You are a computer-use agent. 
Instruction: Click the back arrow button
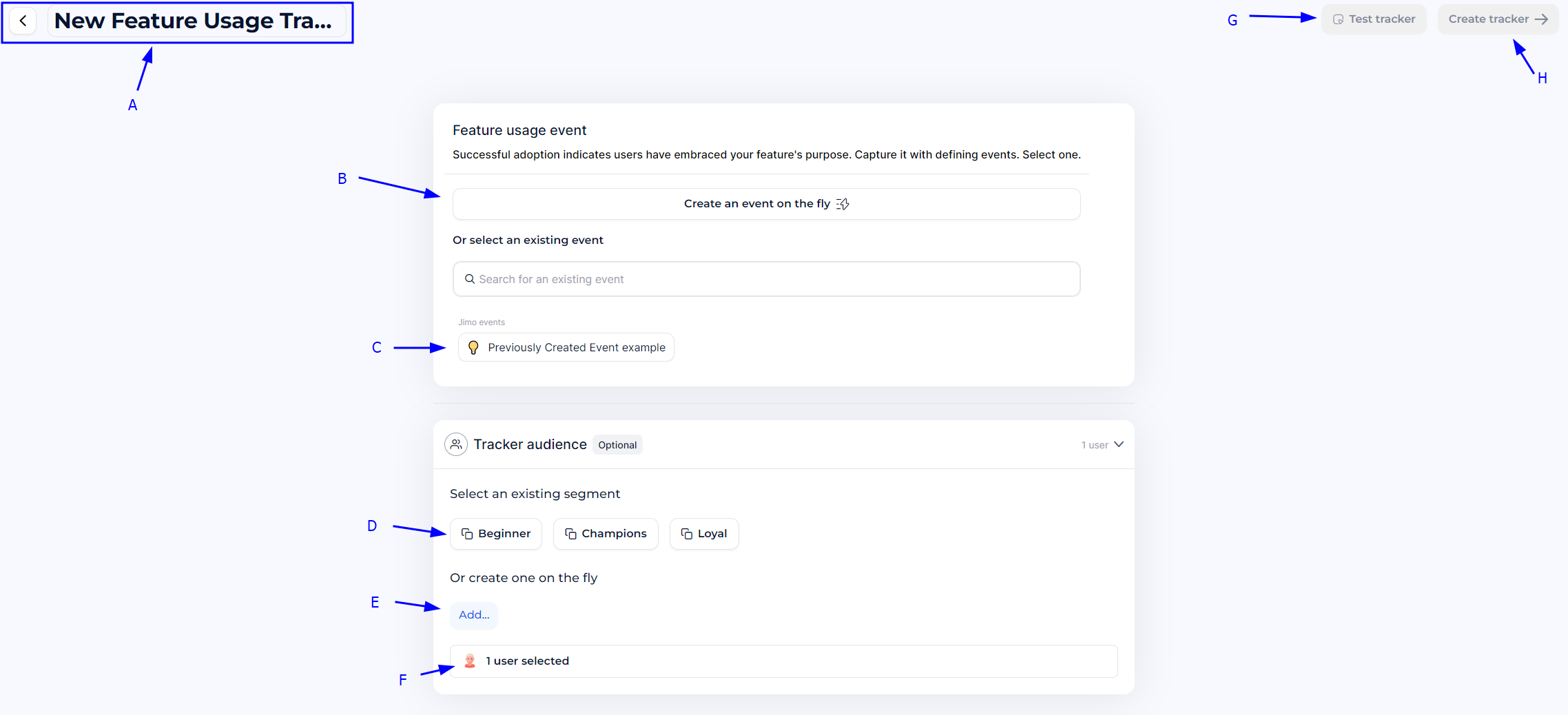tap(23, 21)
